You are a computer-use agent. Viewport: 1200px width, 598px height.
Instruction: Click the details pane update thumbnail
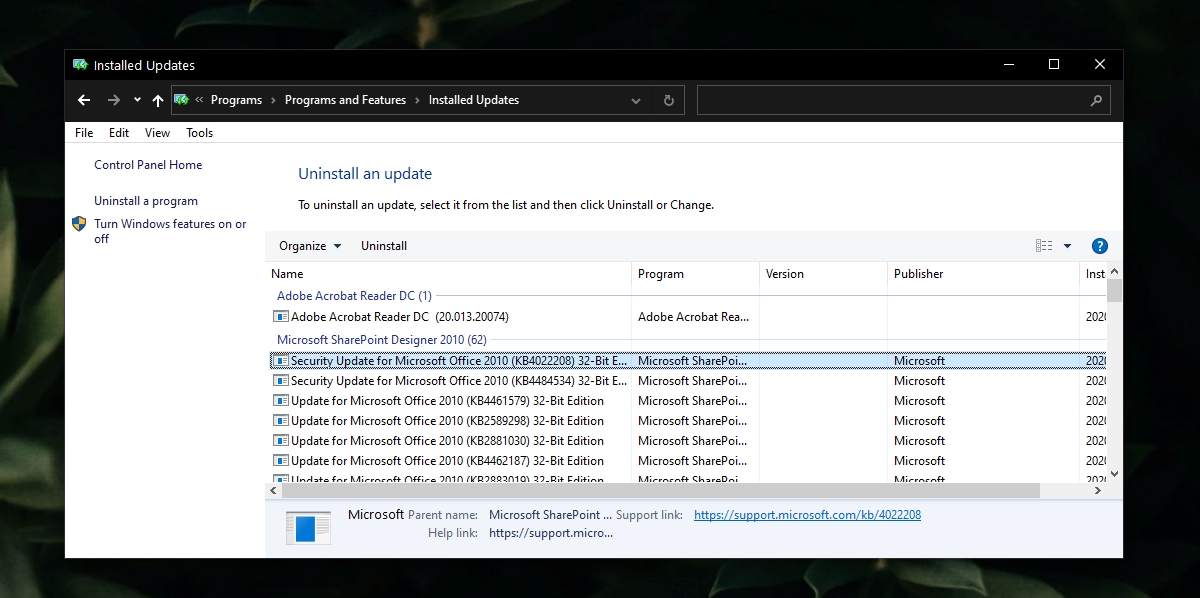pyautogui.click(x=308, y=527)
